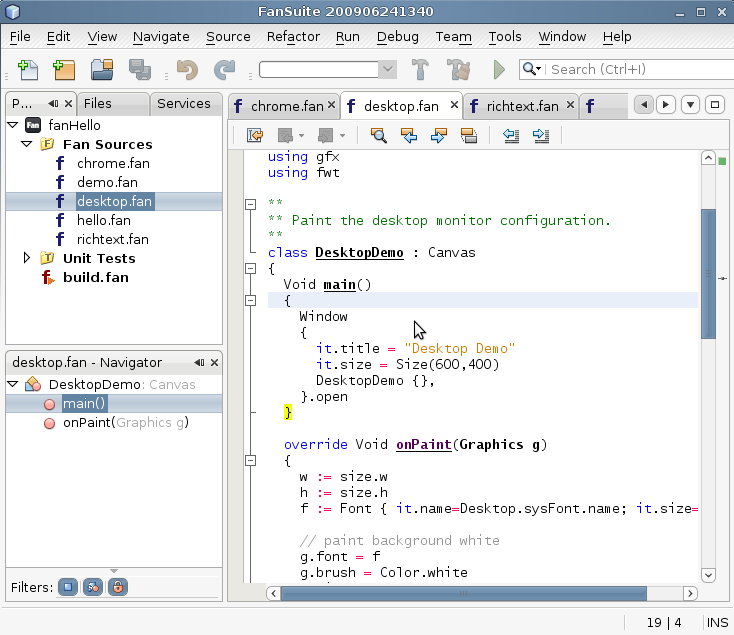Click the Open Project folder icon

point(102,70)
